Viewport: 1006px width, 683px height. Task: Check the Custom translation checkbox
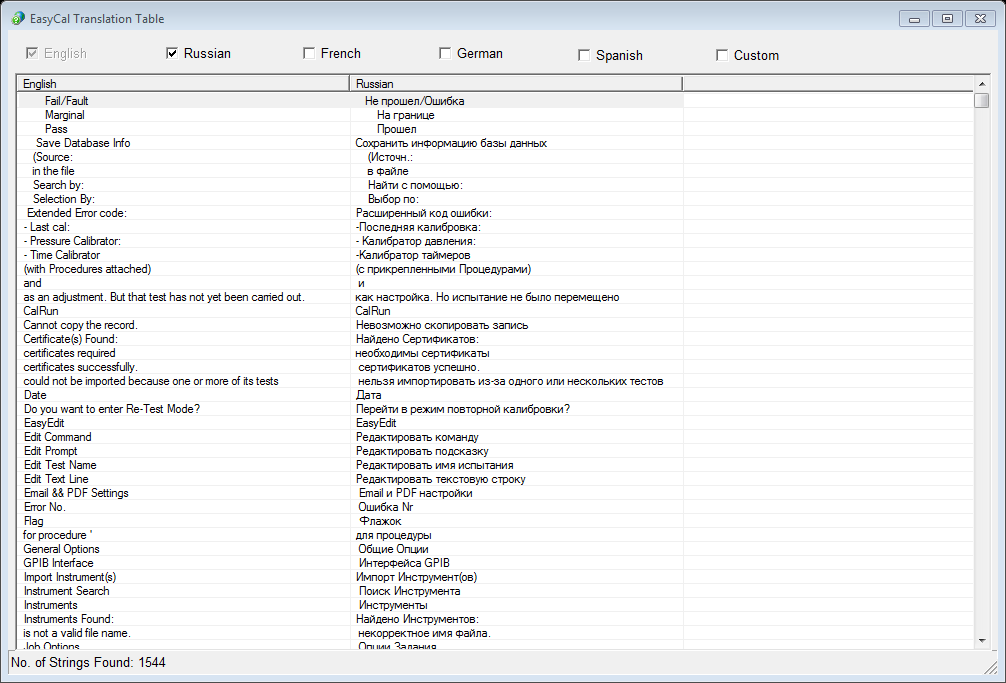722,55
